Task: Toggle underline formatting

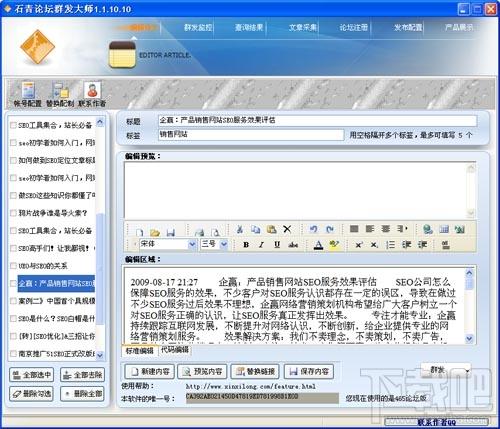Action: click(277, 245)
